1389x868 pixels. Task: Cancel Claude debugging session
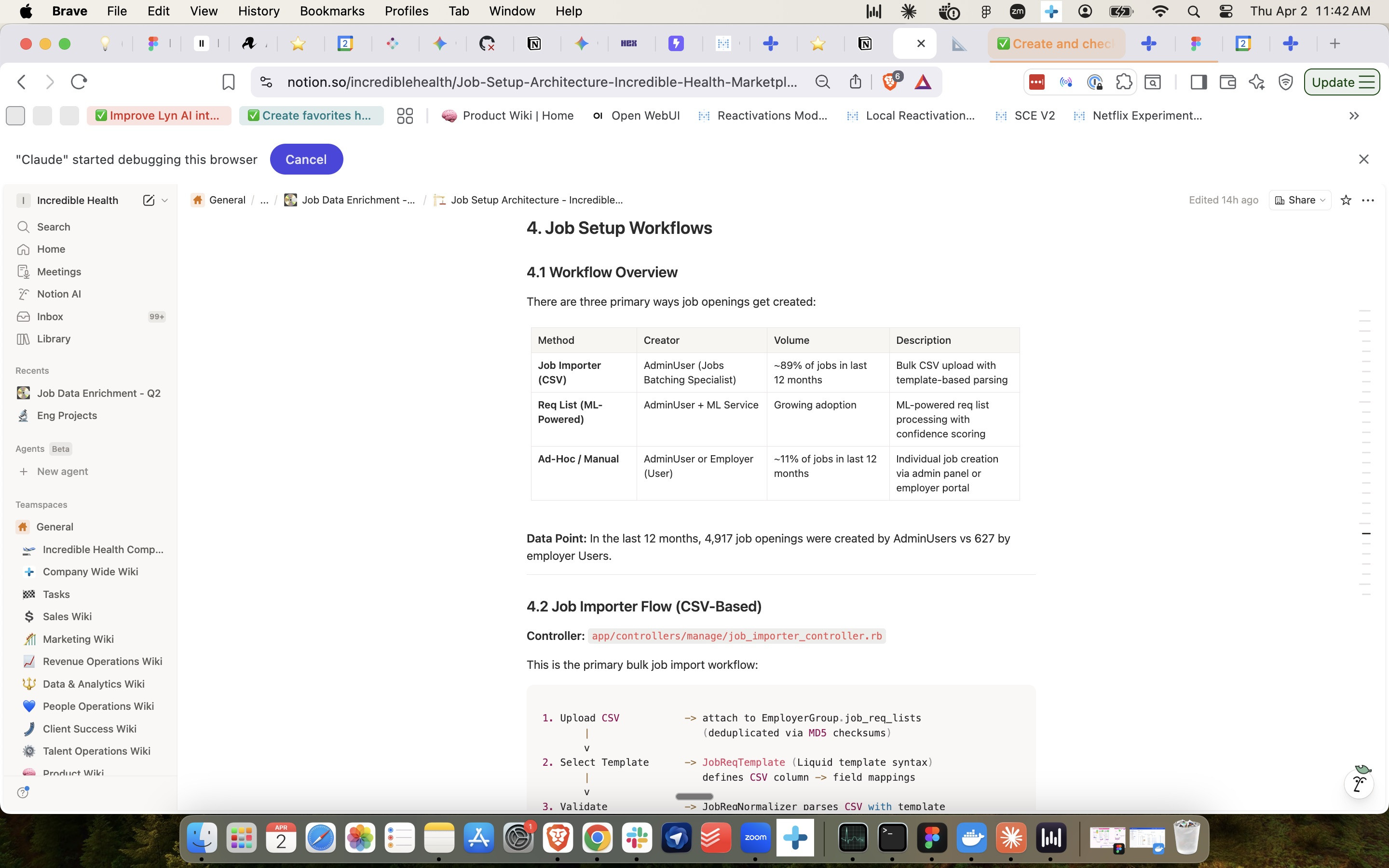(x=306, y=159)
